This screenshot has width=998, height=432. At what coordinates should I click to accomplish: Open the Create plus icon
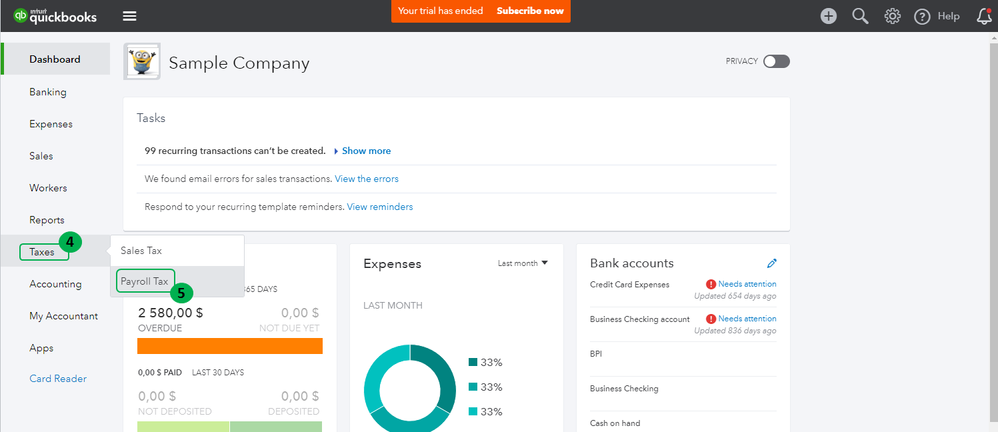point(828,16)
